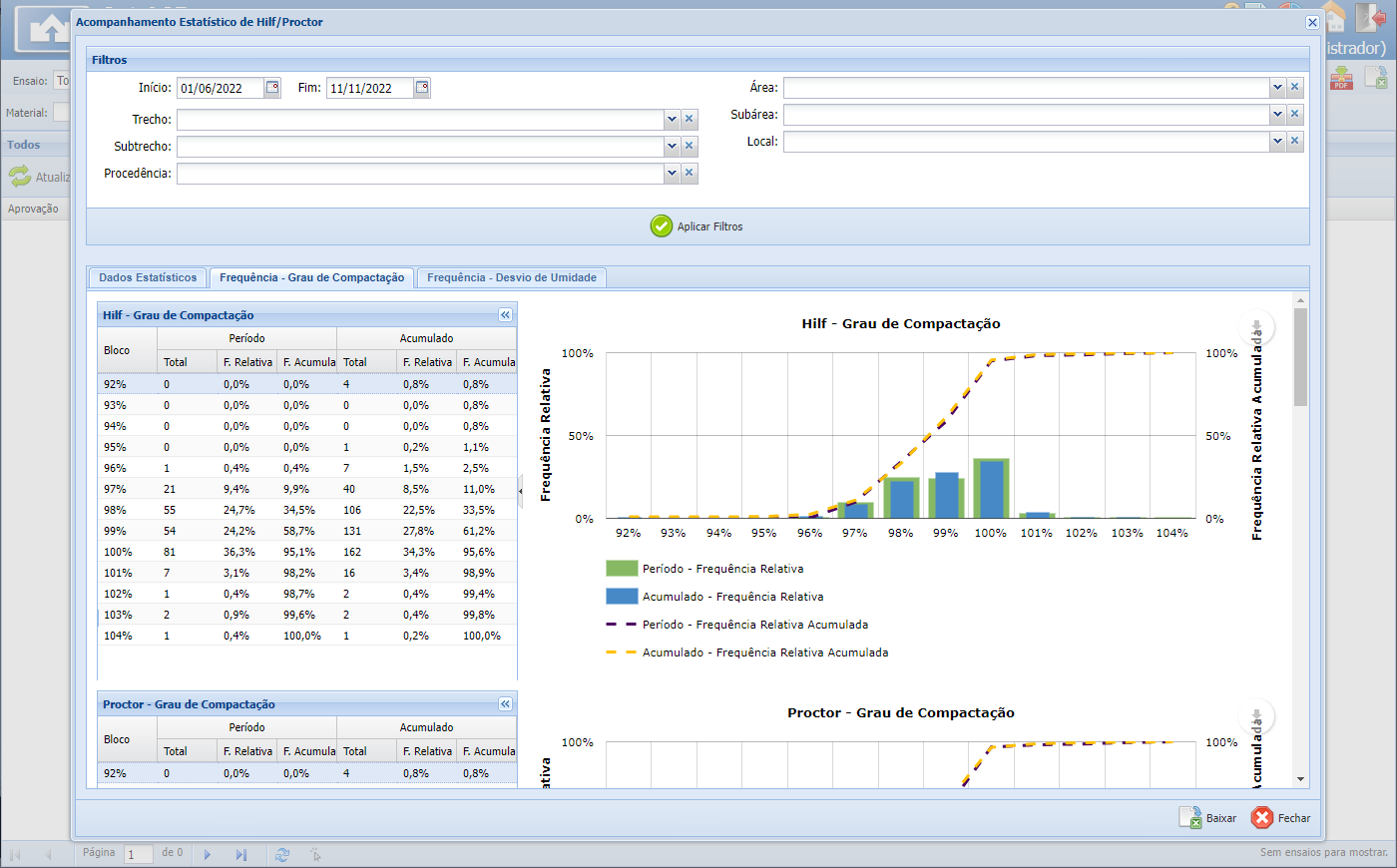Click the Atualizar refresh icon in background

[x=20, y=177]
